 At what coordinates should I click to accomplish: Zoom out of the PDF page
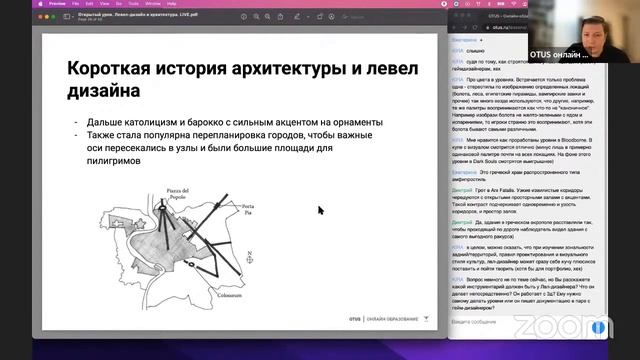click(256, 17)
